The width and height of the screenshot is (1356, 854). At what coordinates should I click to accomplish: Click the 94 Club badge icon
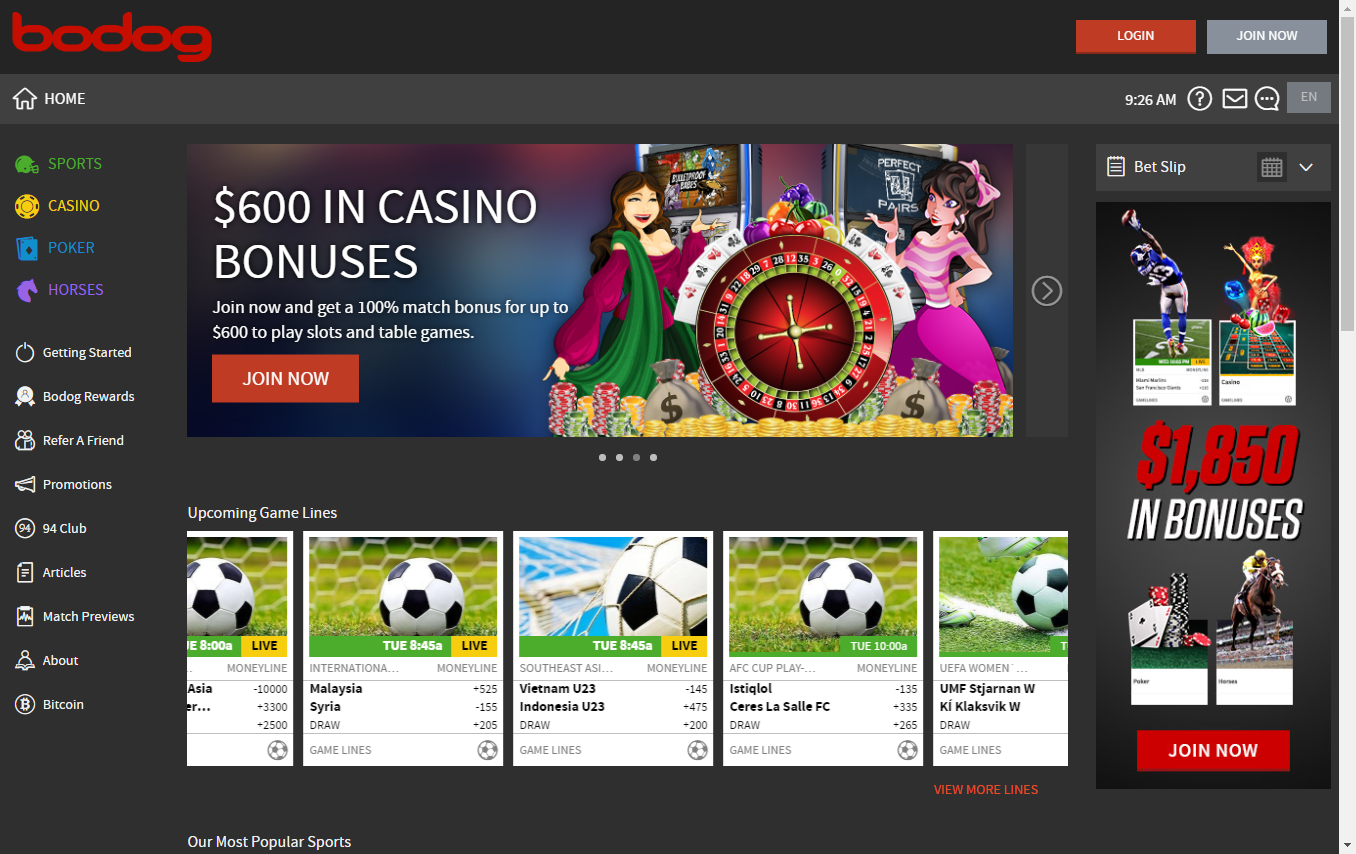tap(25, 529)
